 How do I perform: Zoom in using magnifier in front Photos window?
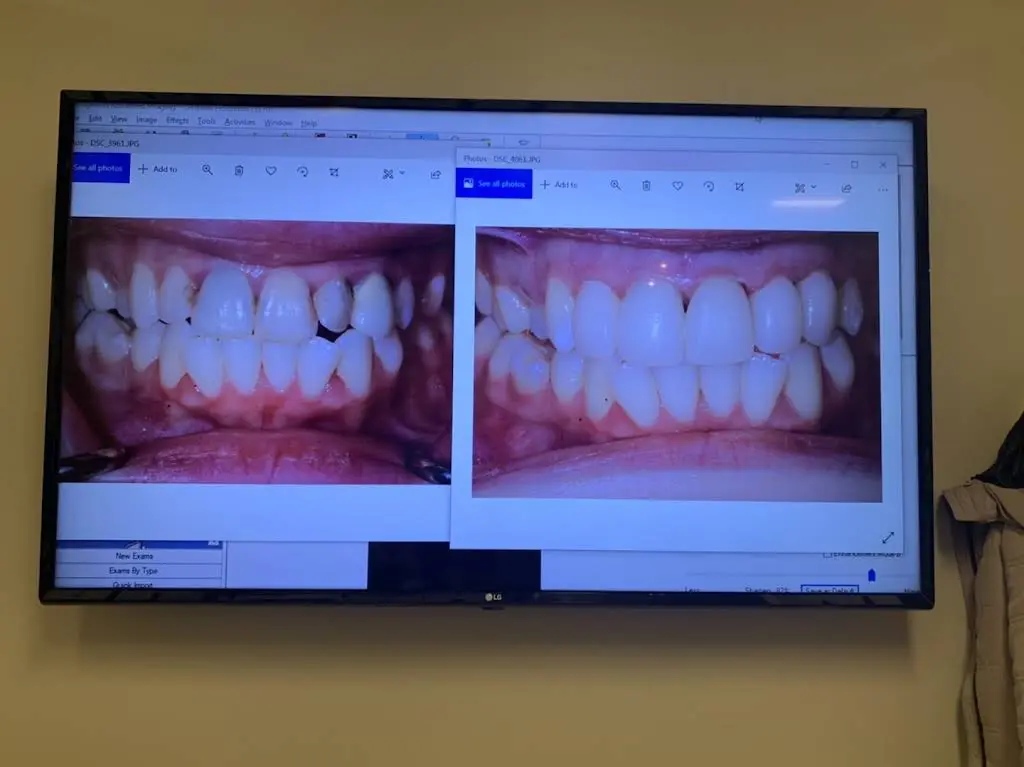[x=615, y=186]
